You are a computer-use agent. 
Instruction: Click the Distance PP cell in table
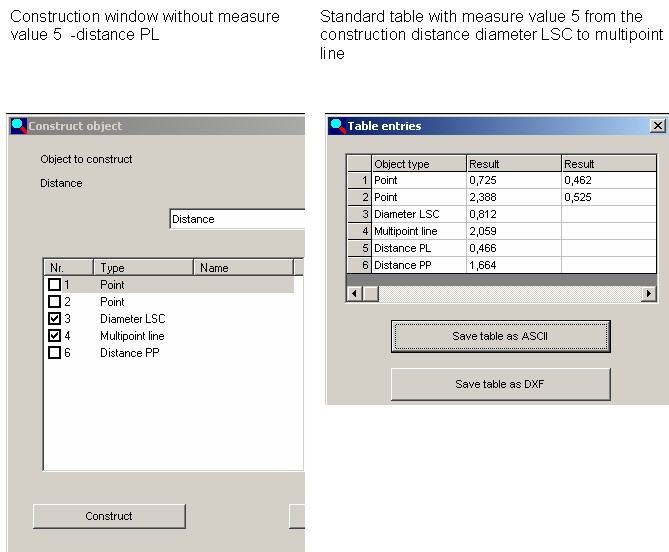click(419, 265)
